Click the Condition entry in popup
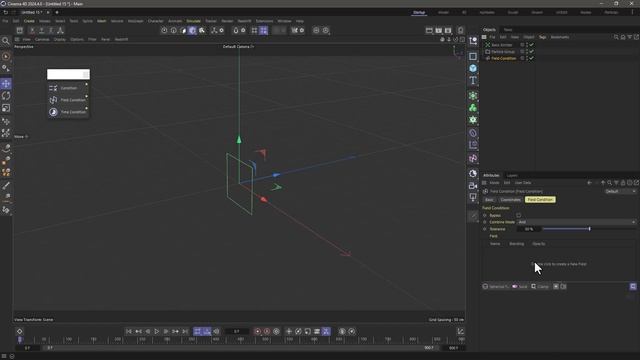The height and width of the screenshot is (360, 640). click(68, 88)
